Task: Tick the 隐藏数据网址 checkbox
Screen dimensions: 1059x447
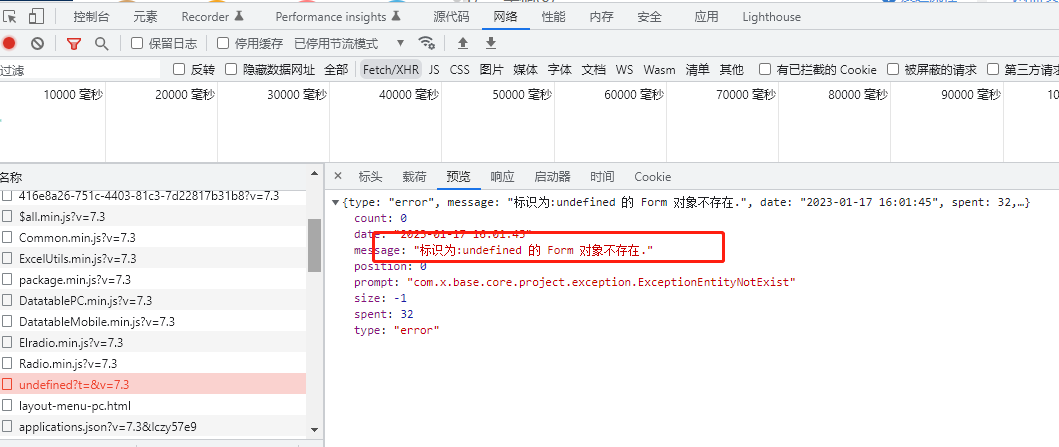Action: [x=231, y=69]
